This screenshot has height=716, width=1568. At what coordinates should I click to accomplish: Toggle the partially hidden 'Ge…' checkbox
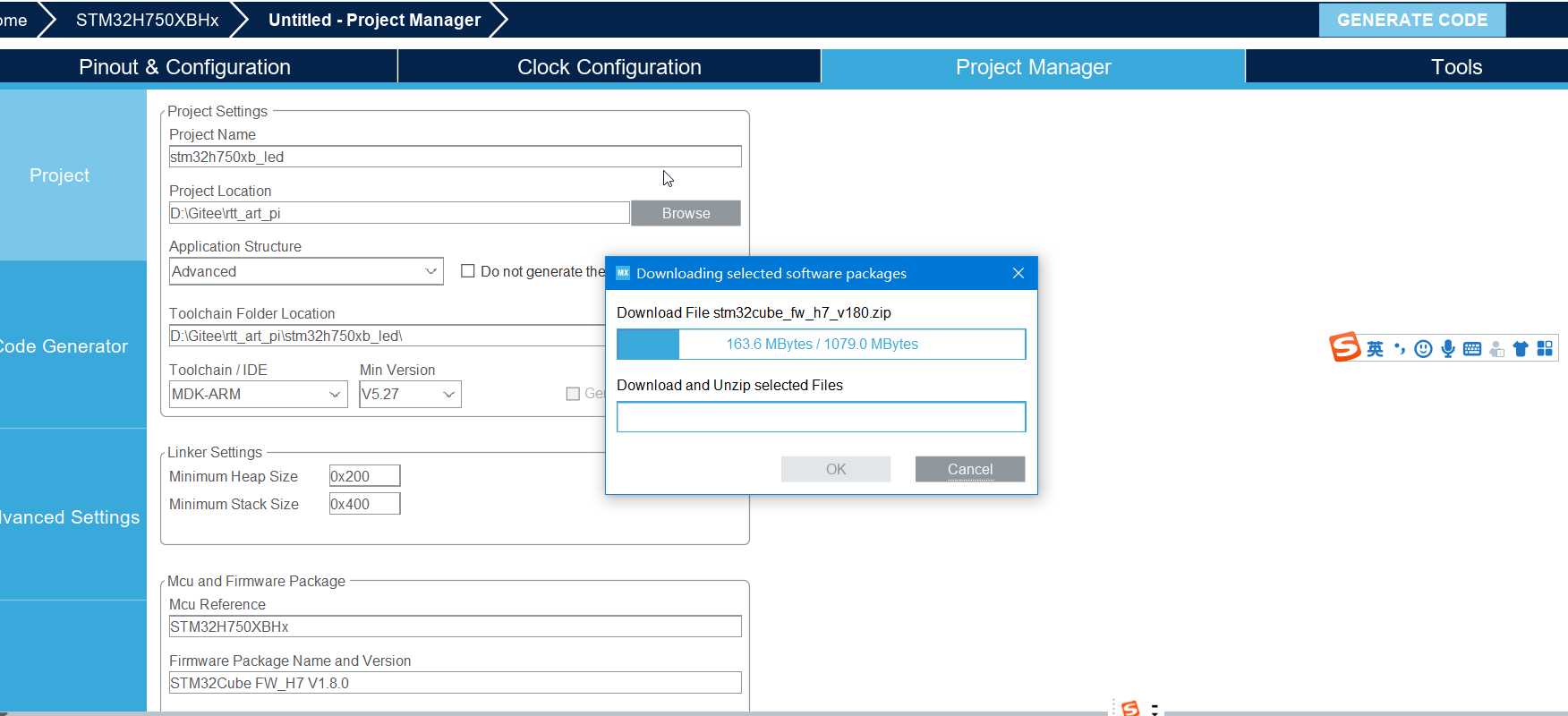click(573, 393)
